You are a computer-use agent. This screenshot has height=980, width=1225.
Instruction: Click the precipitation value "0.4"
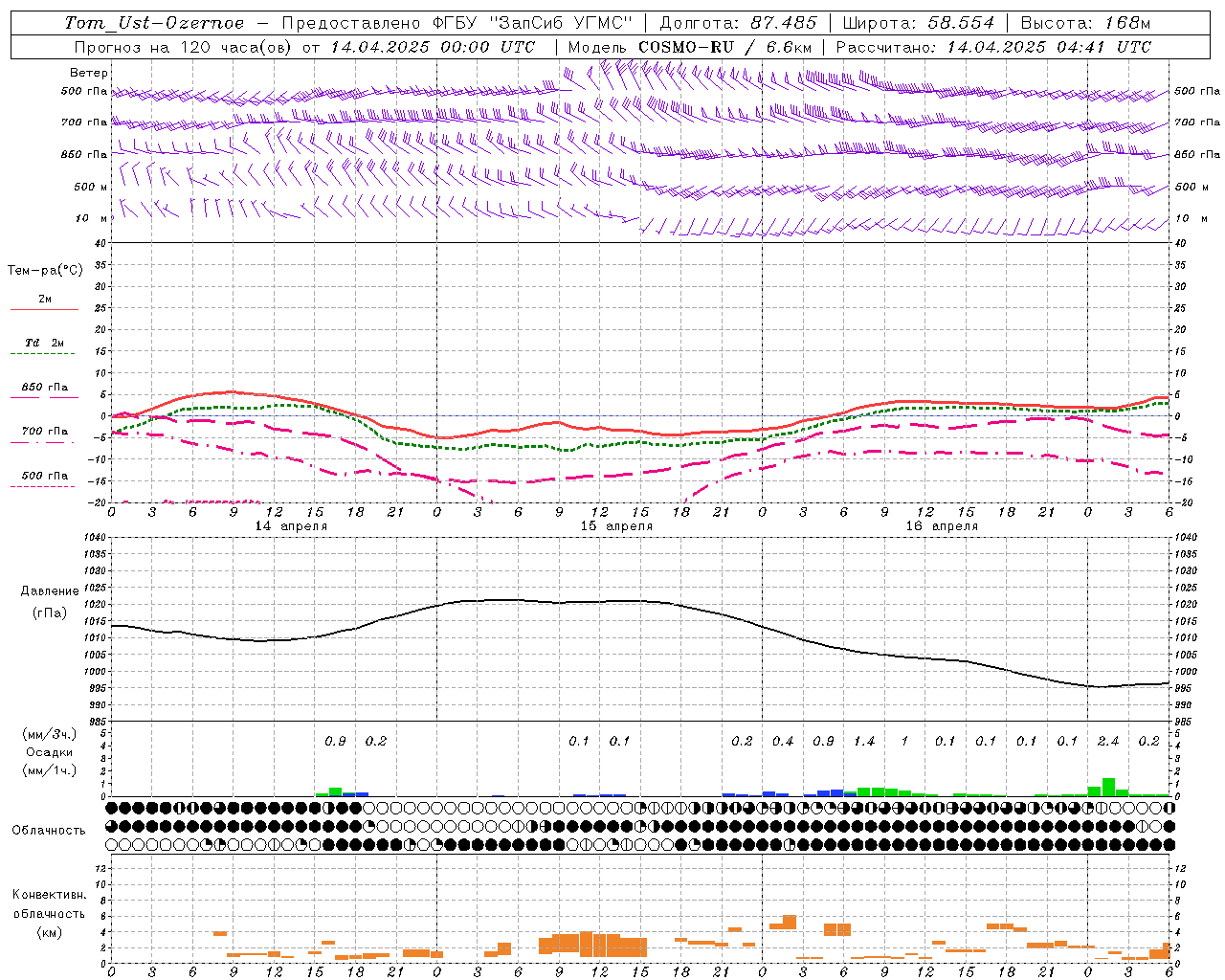point(783,742)
